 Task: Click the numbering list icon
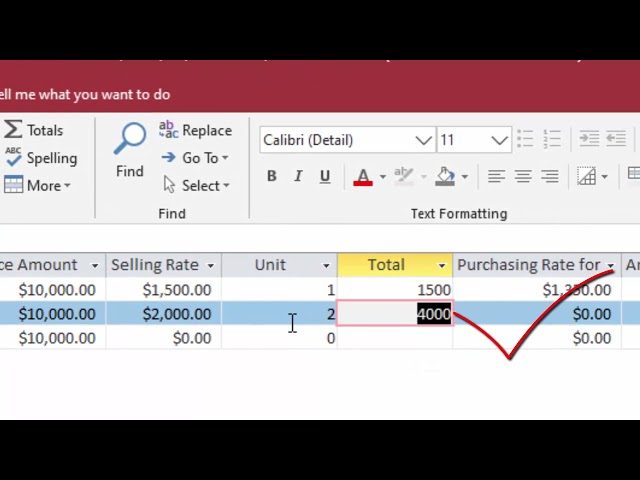point(552,139)
